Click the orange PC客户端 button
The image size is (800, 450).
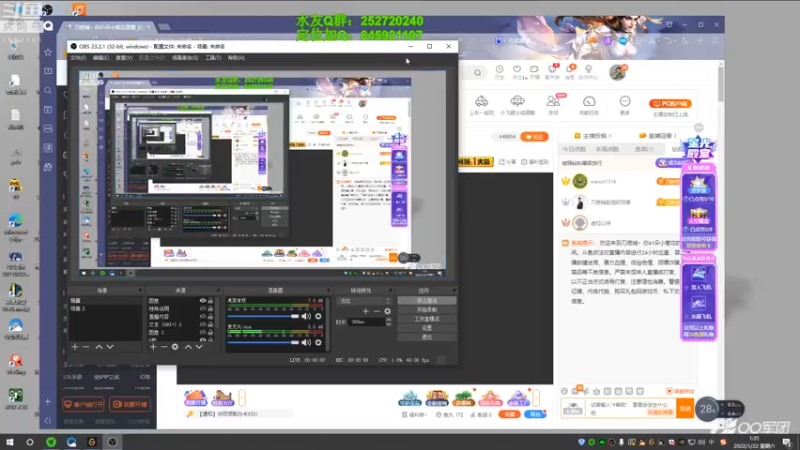(670, 104)
